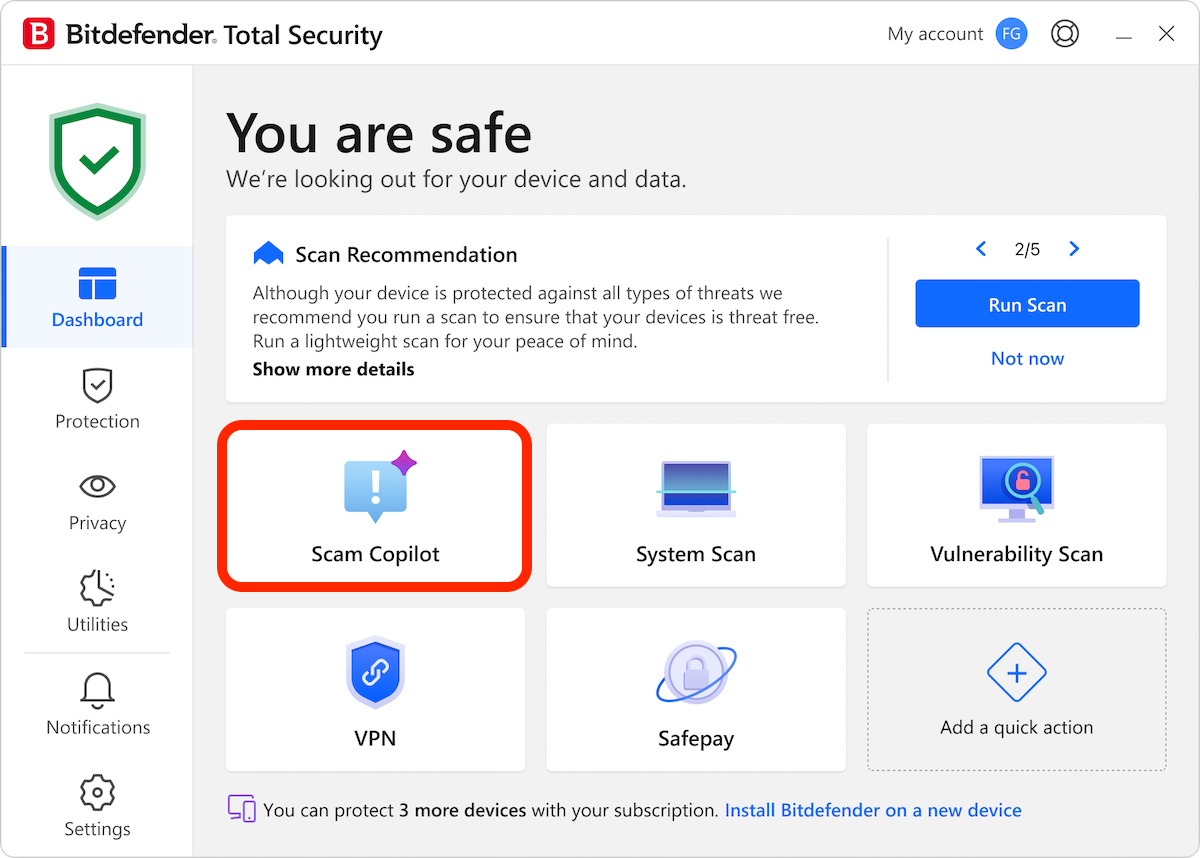Viewport: 1200px width, 858px height.
Task: Show next scan recommendation card
Action: click(1074, 248)
